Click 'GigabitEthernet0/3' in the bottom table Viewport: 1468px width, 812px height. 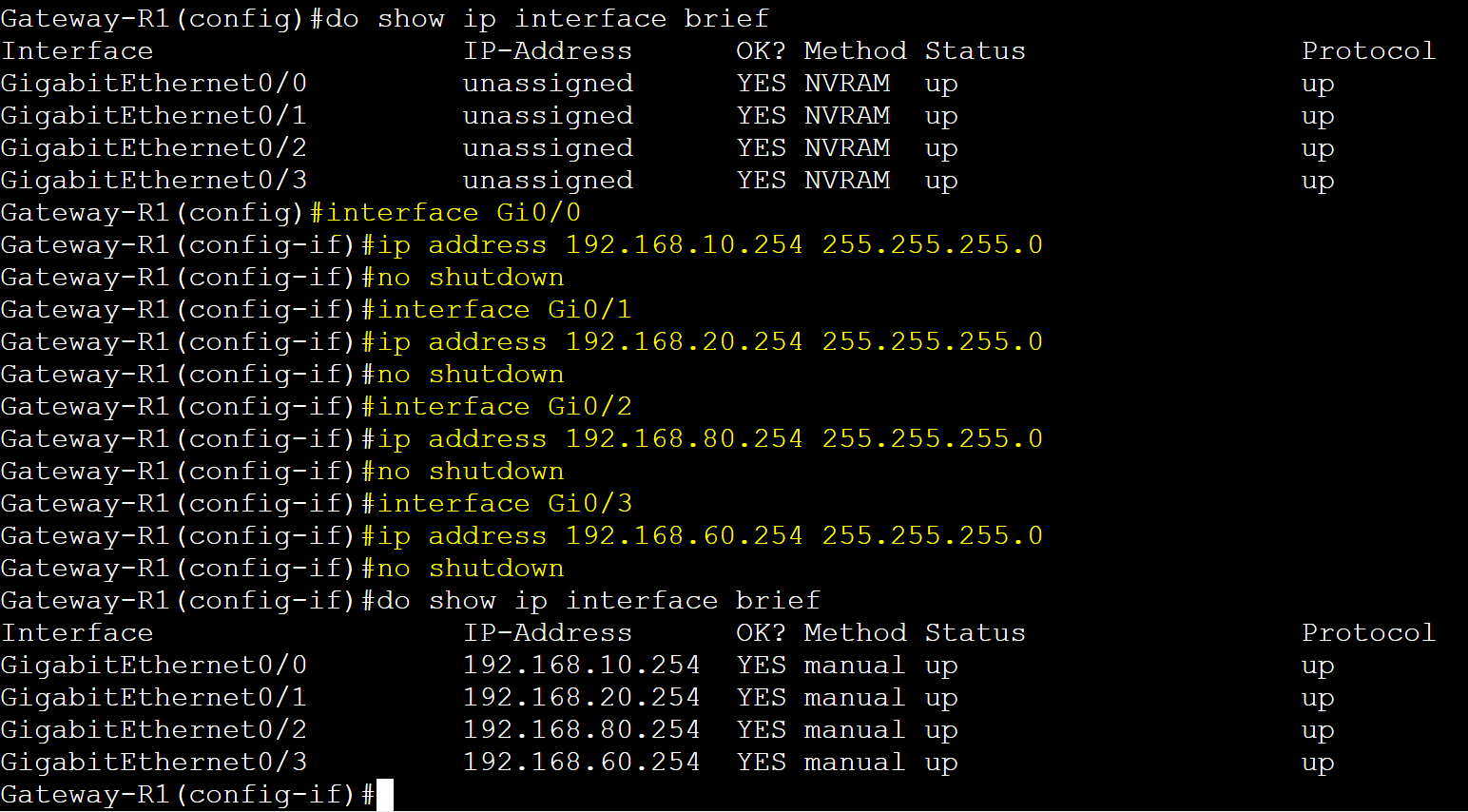click(x=154, y=762)
